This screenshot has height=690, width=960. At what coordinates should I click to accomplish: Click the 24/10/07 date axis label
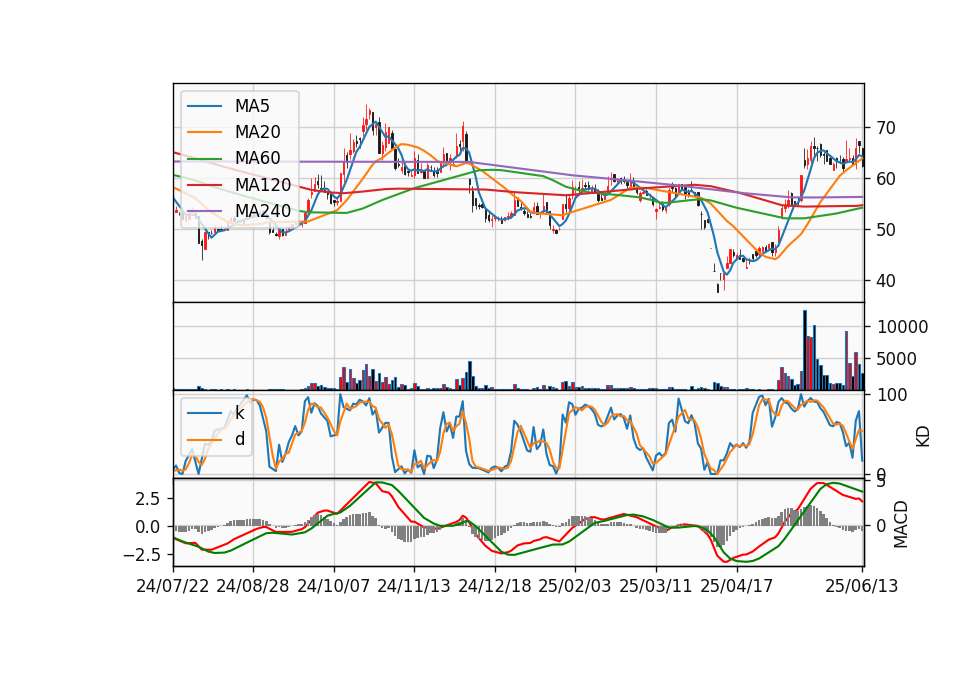(x=334, y=586)
